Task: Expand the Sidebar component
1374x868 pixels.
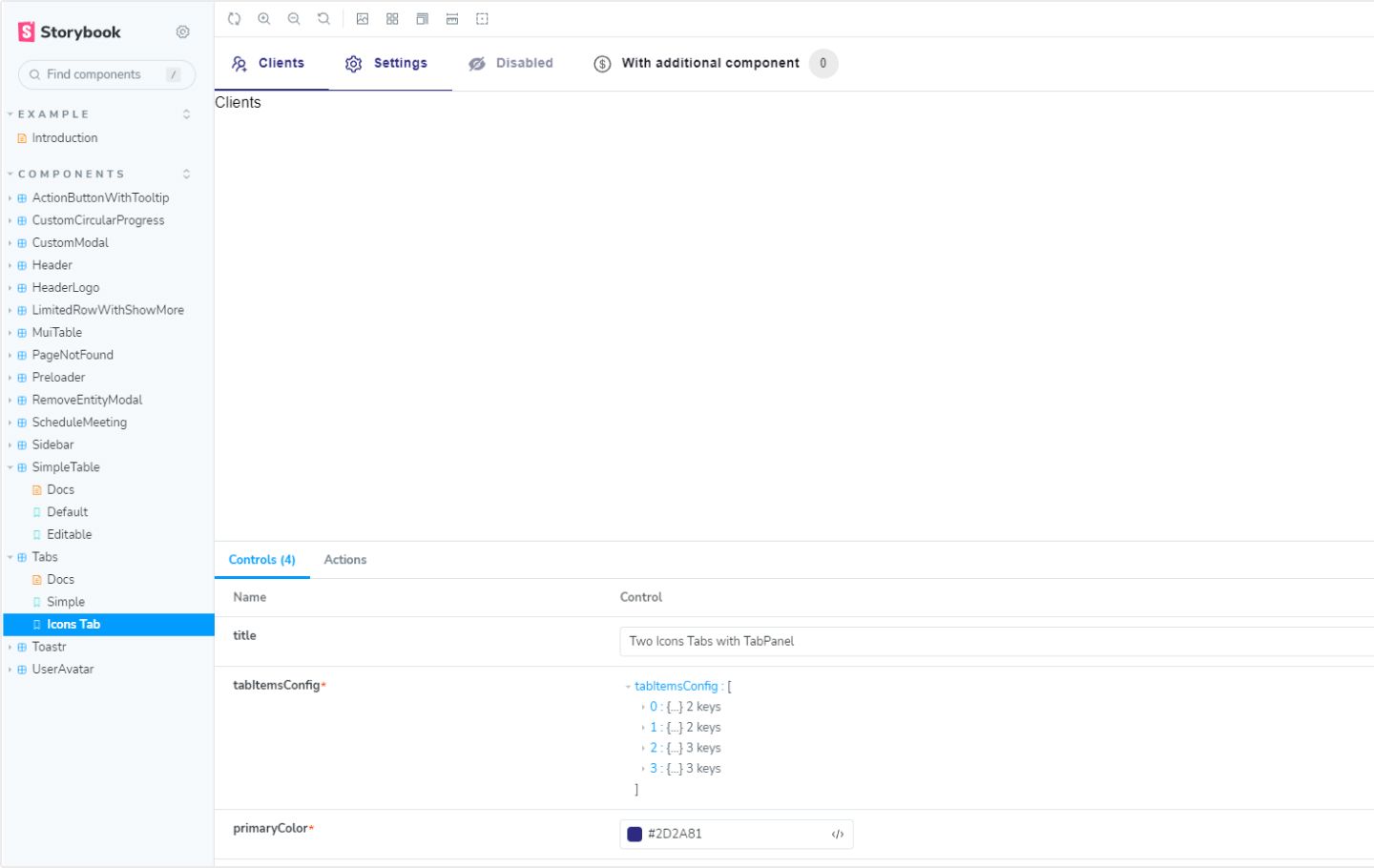Action: [x=53, y=444]
